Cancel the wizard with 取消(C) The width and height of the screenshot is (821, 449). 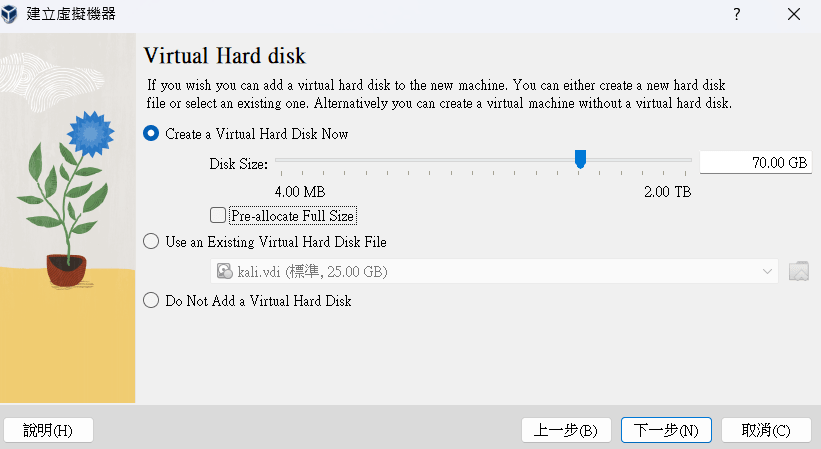pos(766,430)
